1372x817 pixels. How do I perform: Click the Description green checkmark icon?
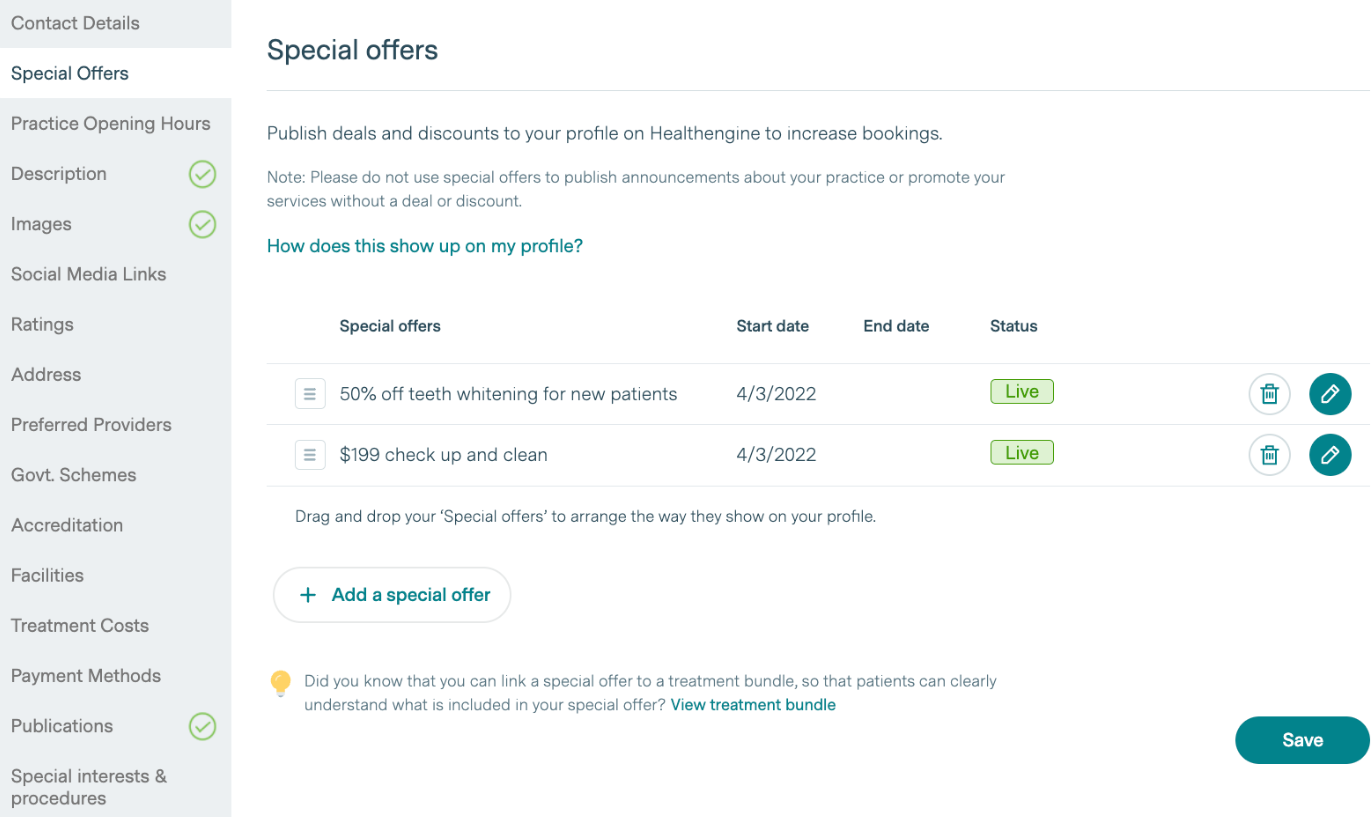[x=202, y=174]
